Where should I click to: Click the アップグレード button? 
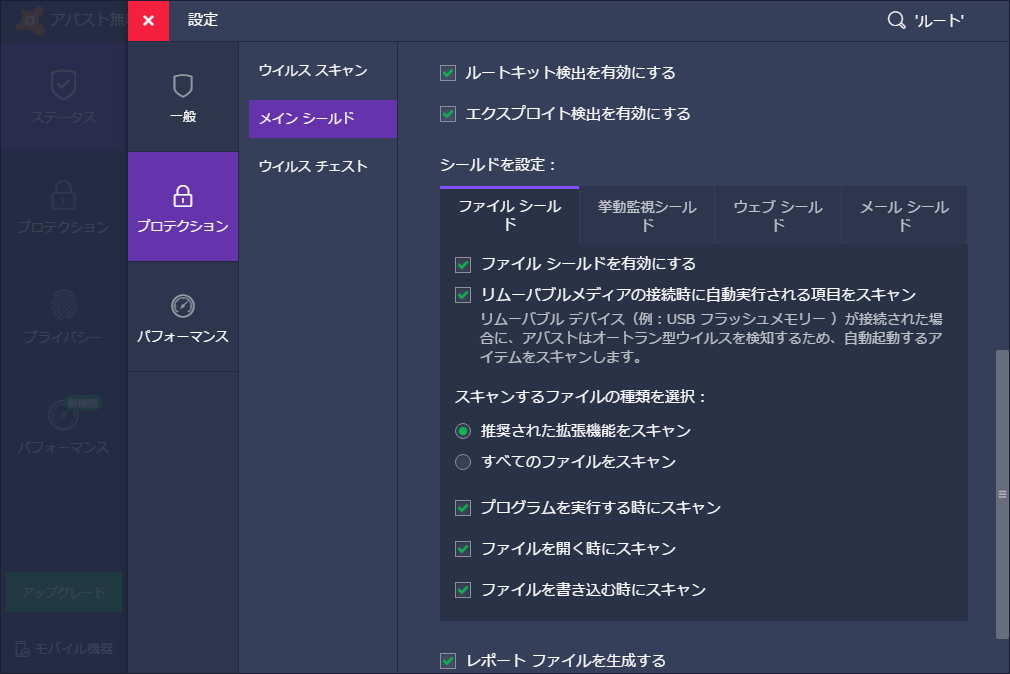[62, 592]
